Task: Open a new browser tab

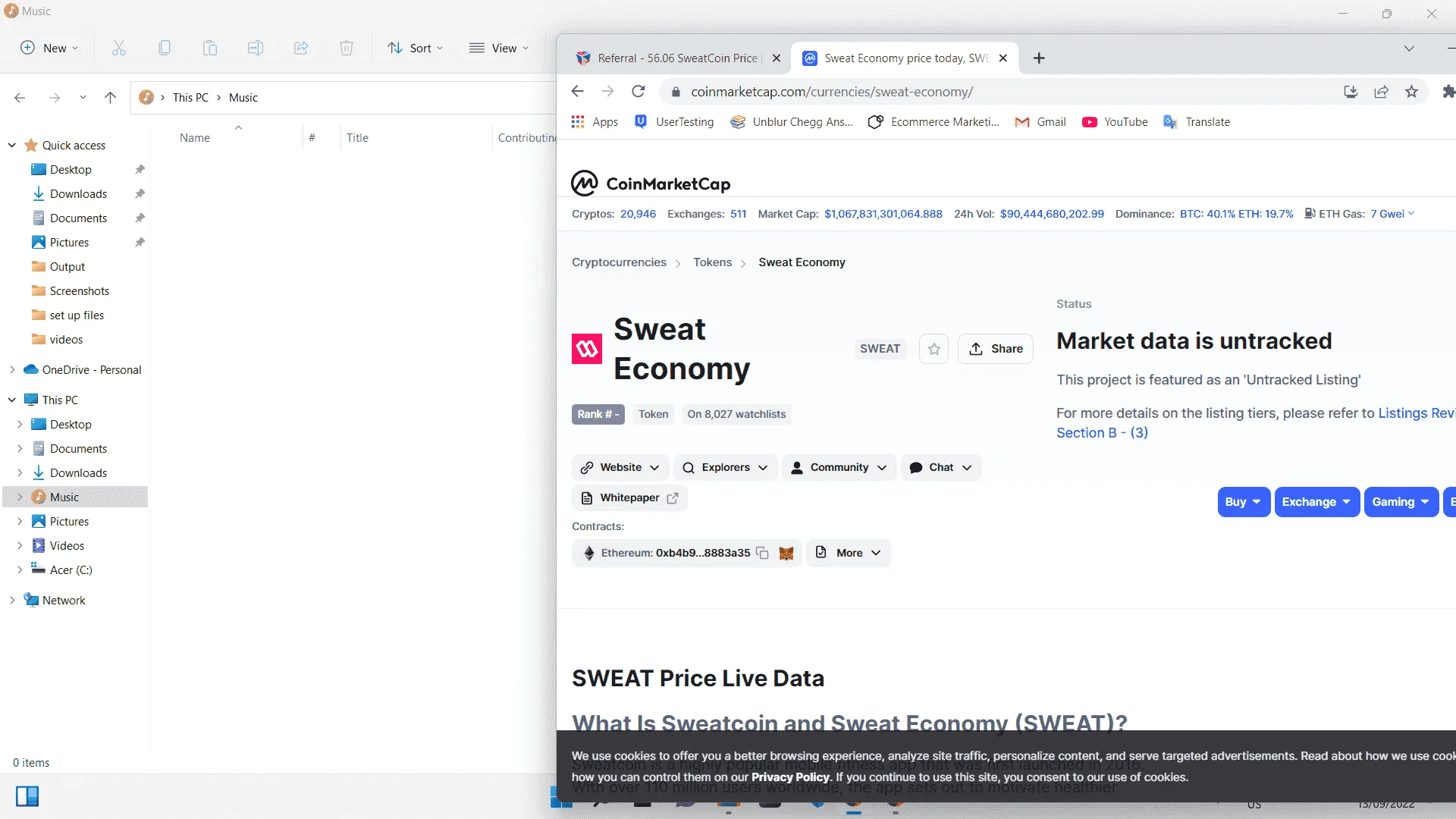Action: (x=1039, y=58)
